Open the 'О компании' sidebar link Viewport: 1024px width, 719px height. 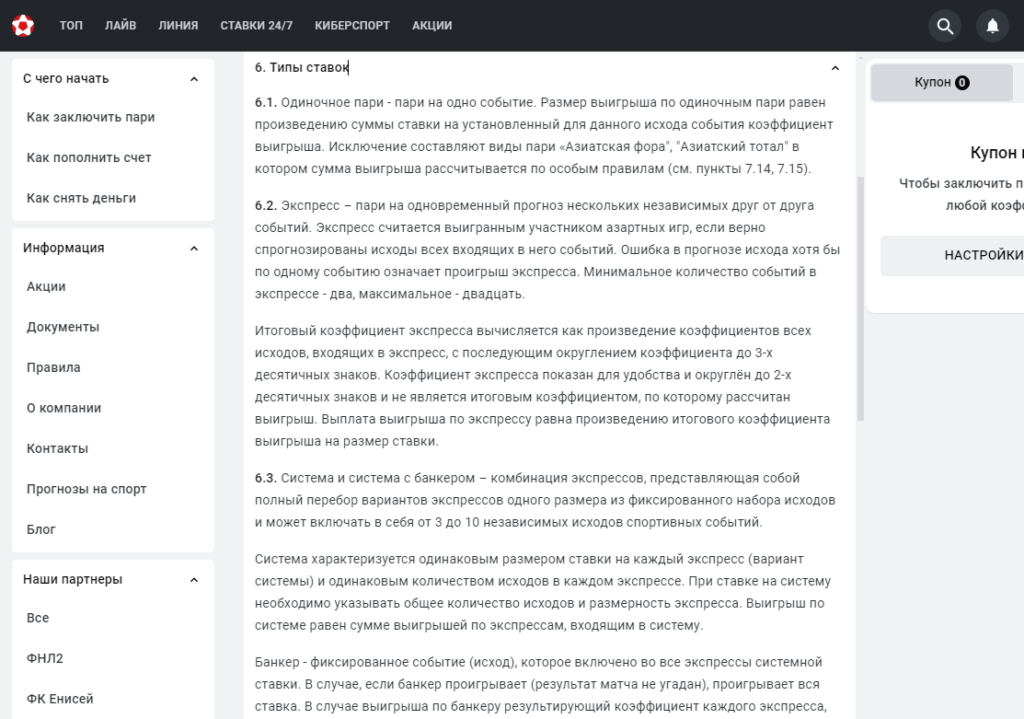[64, 407]
